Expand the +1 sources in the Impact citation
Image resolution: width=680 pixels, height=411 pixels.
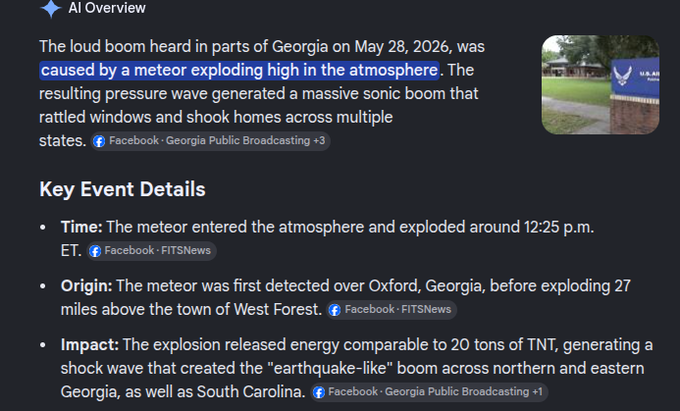pyautogui.click(x=538, y=391)
